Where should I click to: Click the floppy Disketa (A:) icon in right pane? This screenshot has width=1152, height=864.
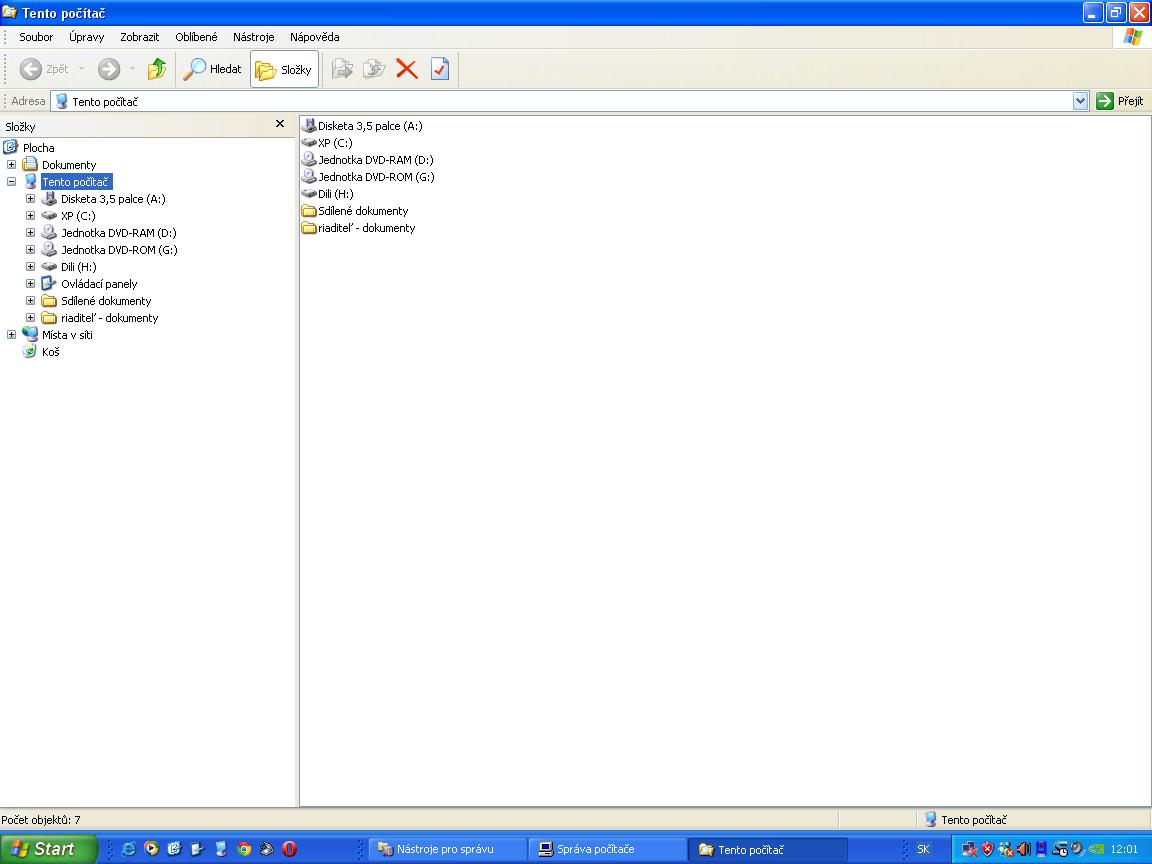pyautogui.click(x=309, y=126)
